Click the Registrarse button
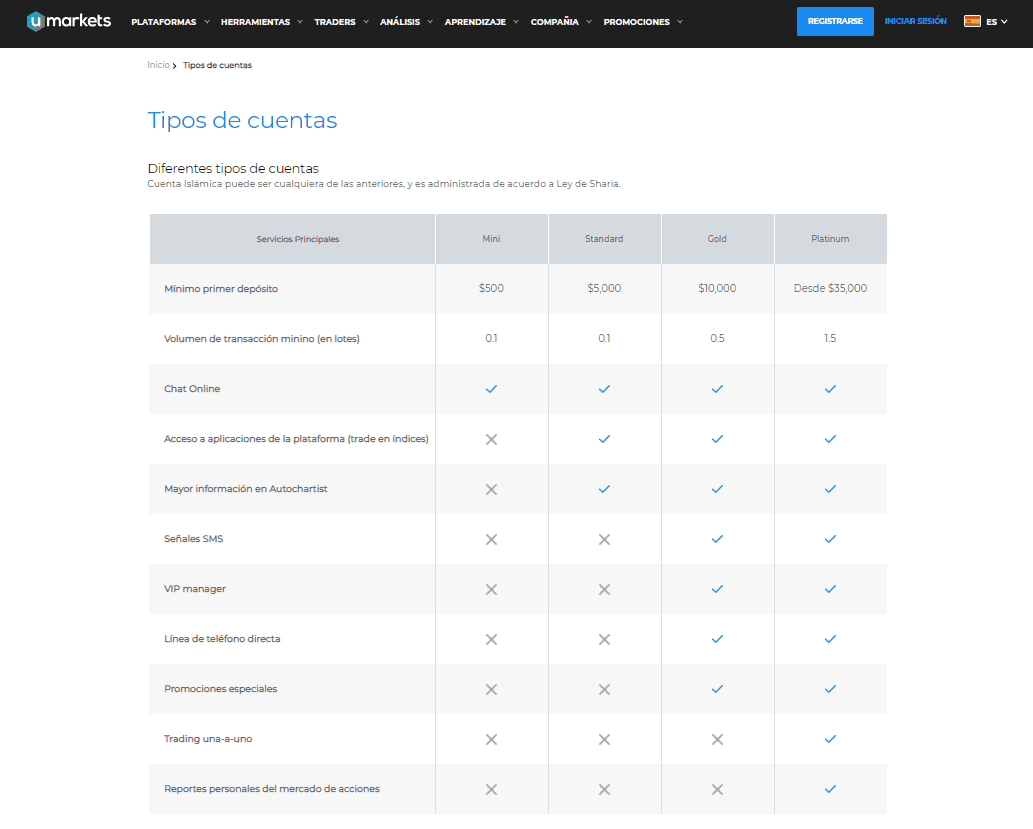This screenshot has width=1033, height=829. click(x=835, y=21)
